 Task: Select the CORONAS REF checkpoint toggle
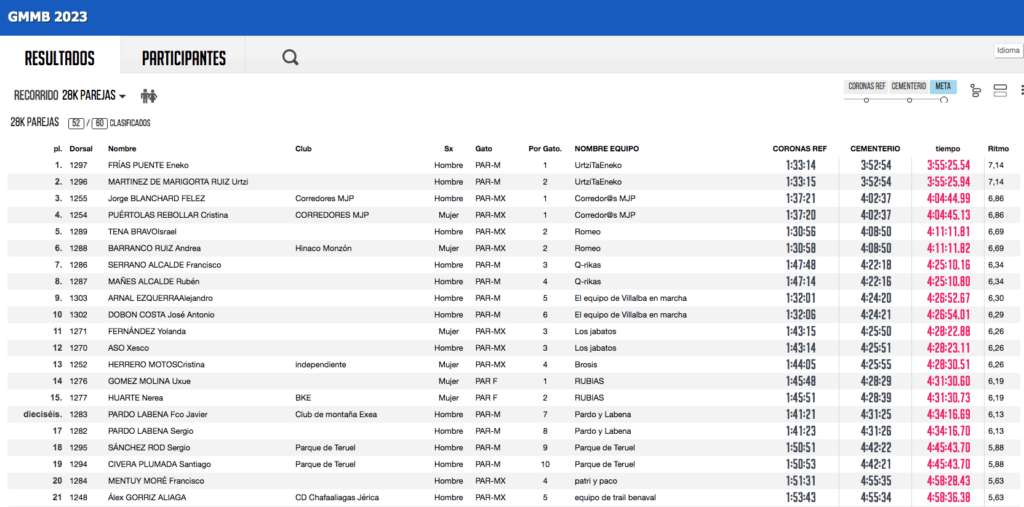pos(866,86)
